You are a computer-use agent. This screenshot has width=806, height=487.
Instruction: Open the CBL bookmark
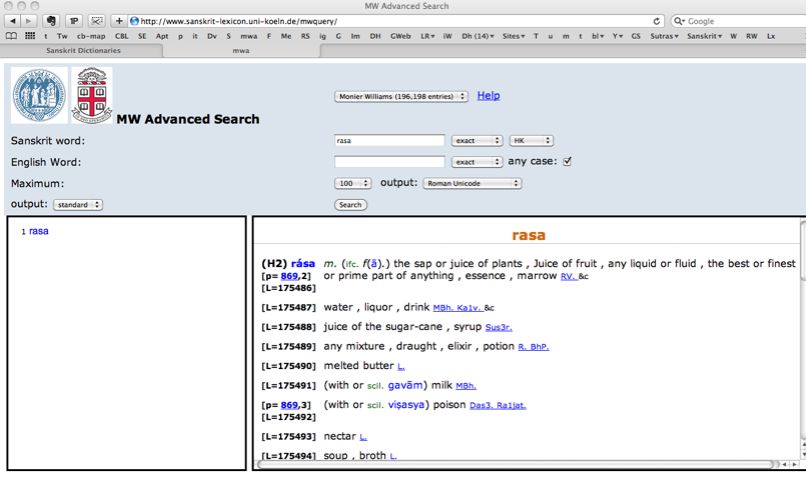[x=122, y=36]
